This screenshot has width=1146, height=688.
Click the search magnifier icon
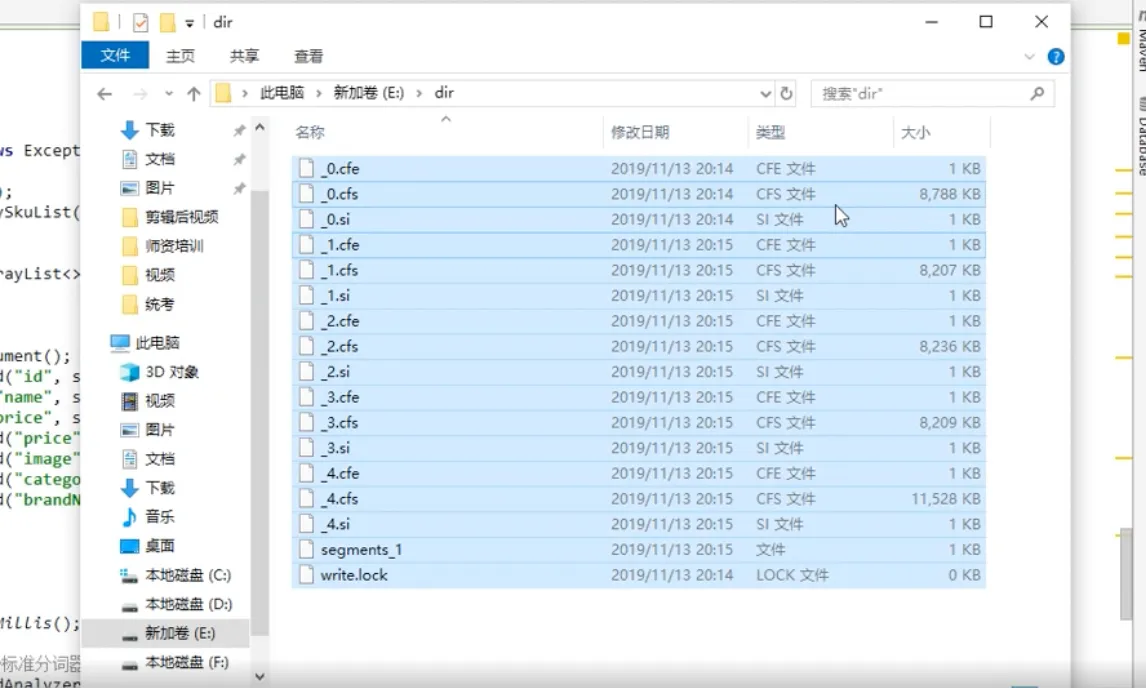pyautogui.click(x=1036, y=94)
